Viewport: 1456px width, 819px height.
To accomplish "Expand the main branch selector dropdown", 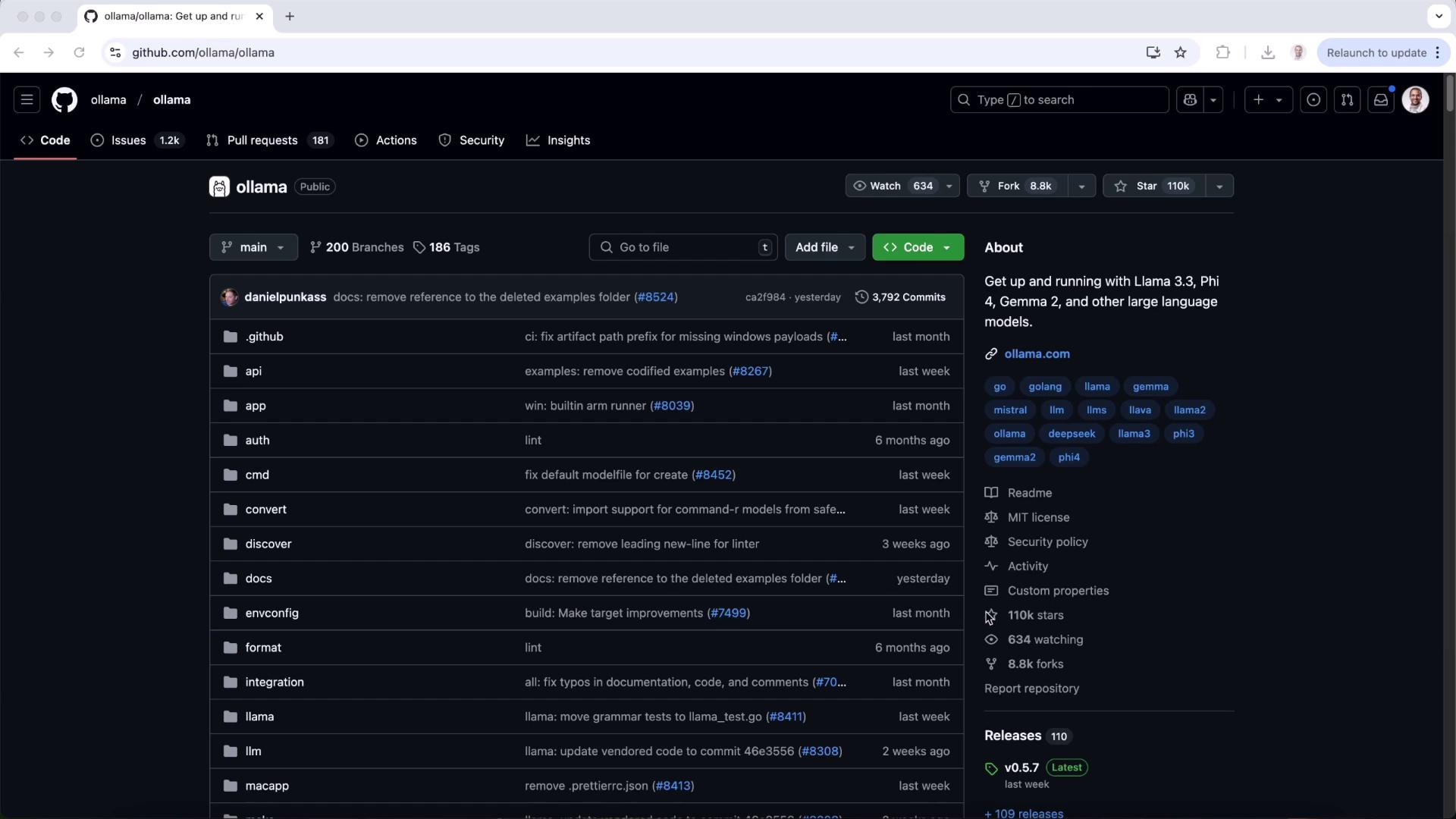I will (x=253, y=247).
